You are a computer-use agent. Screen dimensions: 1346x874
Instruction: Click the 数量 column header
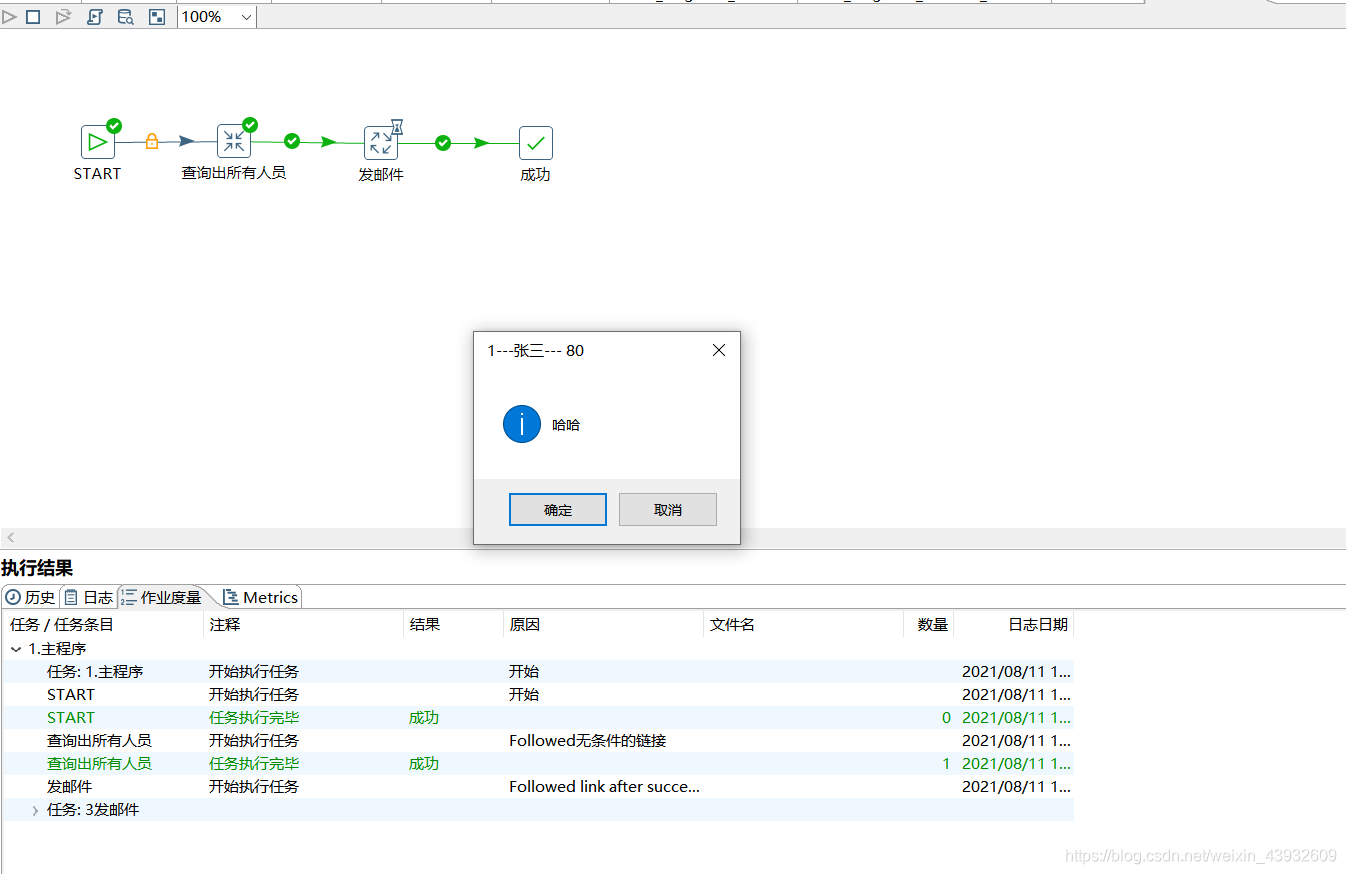tap(929, 624)
